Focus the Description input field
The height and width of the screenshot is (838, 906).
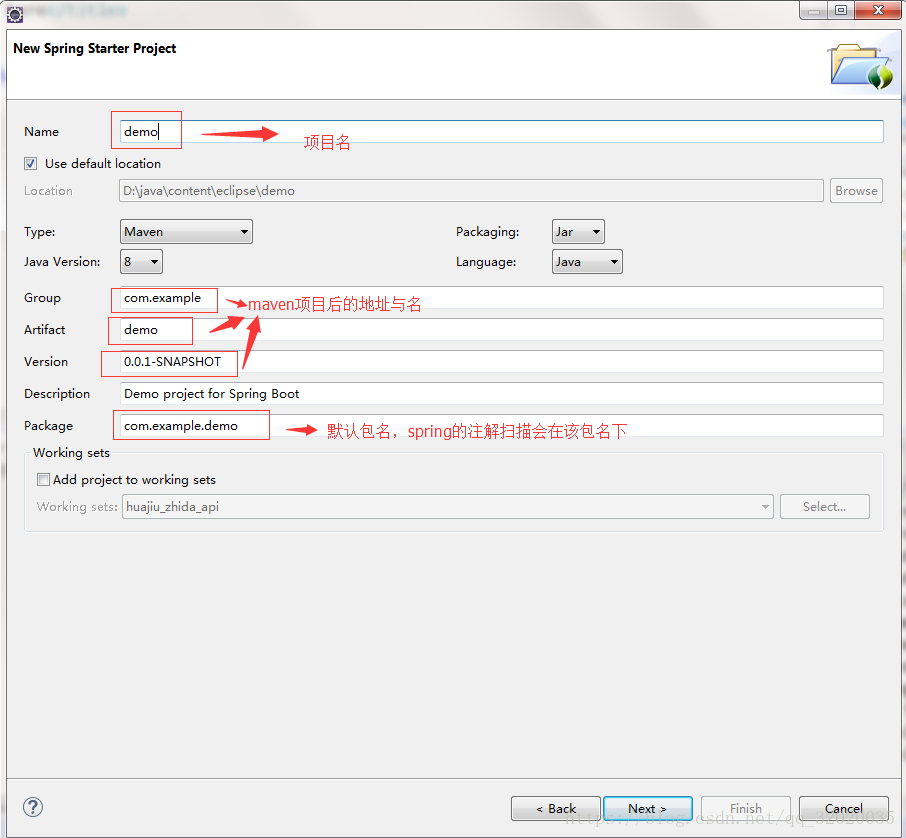click(502, 394)
